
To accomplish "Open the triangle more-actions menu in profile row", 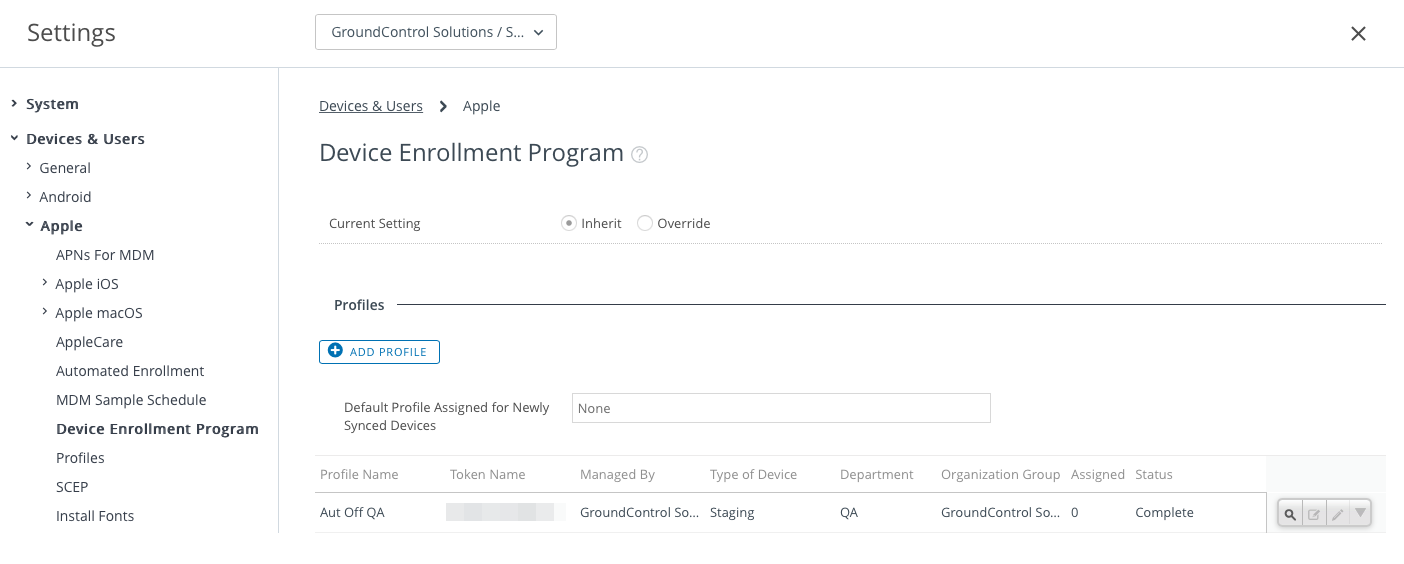I will (x=1359, y=513).
